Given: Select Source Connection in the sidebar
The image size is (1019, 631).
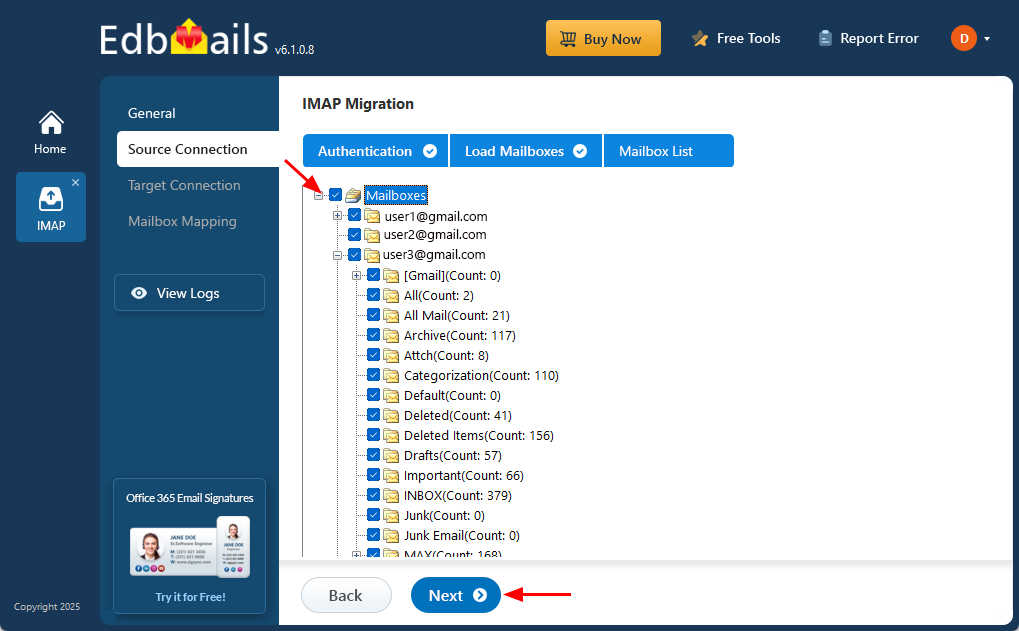Looking at the screenshot, I should [198, 149].
